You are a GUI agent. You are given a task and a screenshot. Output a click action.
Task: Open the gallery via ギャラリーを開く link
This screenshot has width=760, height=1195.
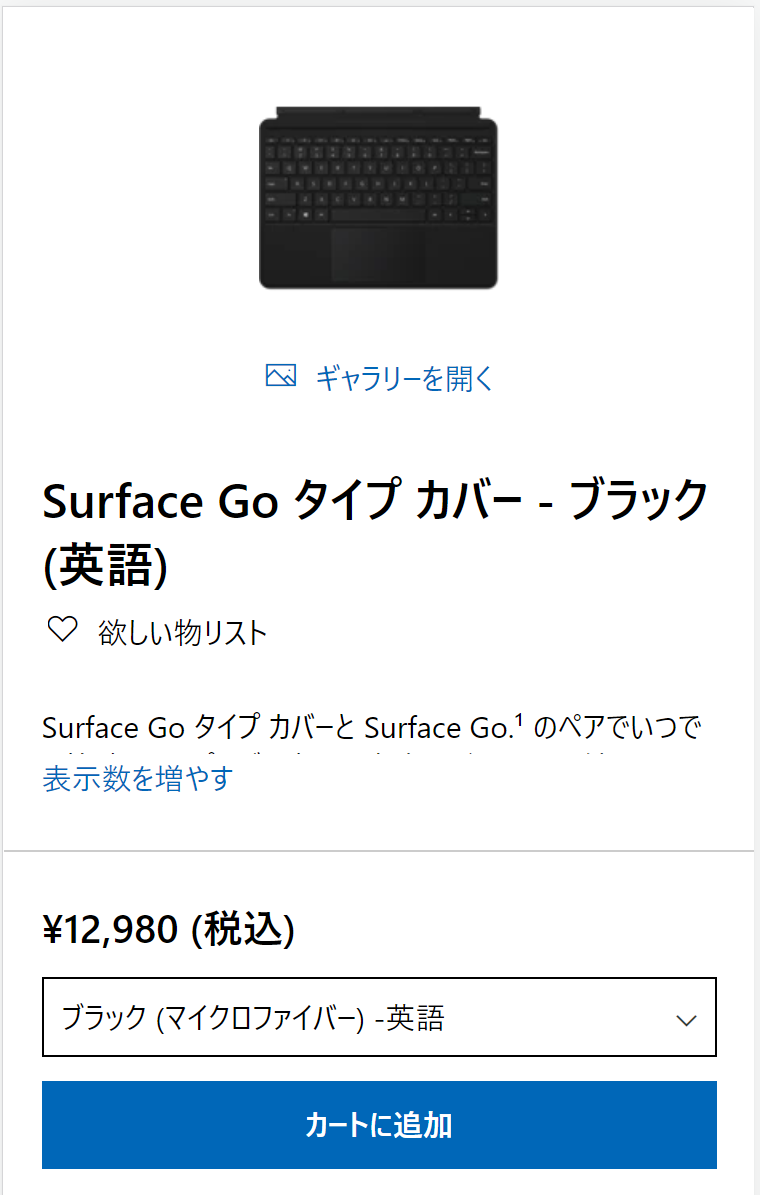click(404, 378)
